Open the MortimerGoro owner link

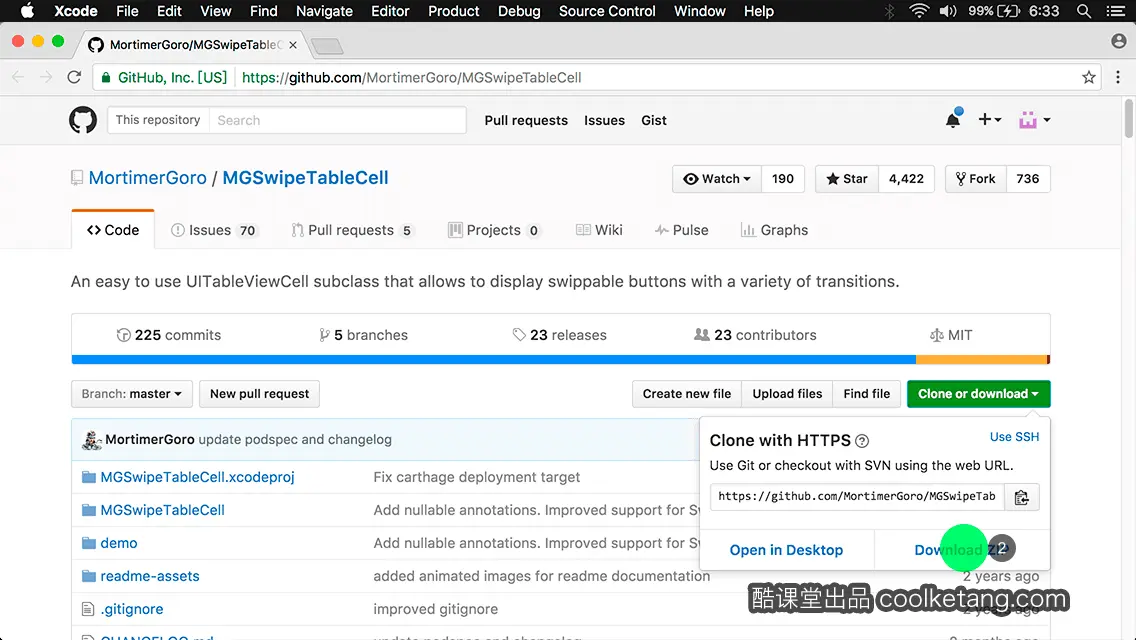(148, 178)
